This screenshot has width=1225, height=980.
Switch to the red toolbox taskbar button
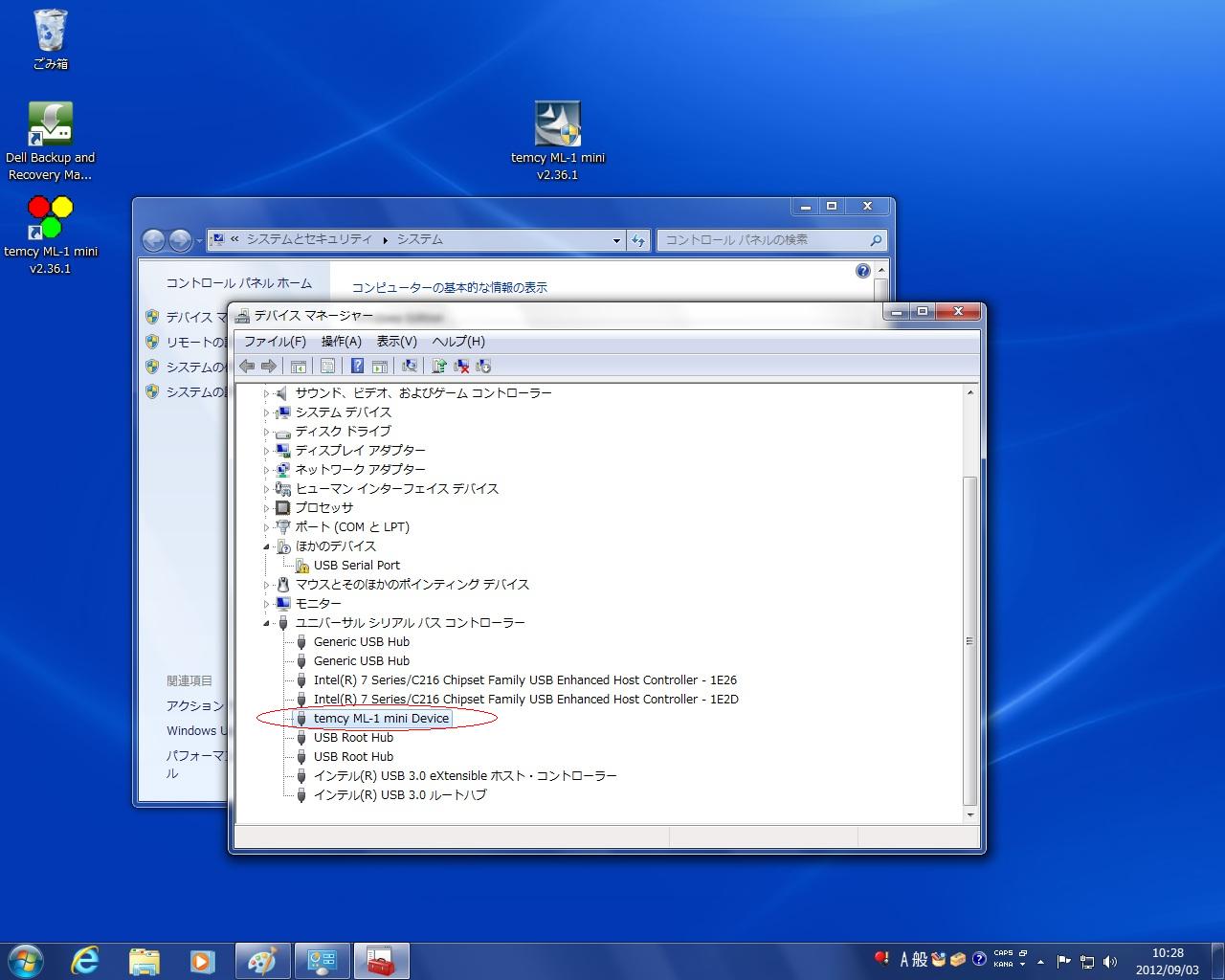click(x=382, y=961)
